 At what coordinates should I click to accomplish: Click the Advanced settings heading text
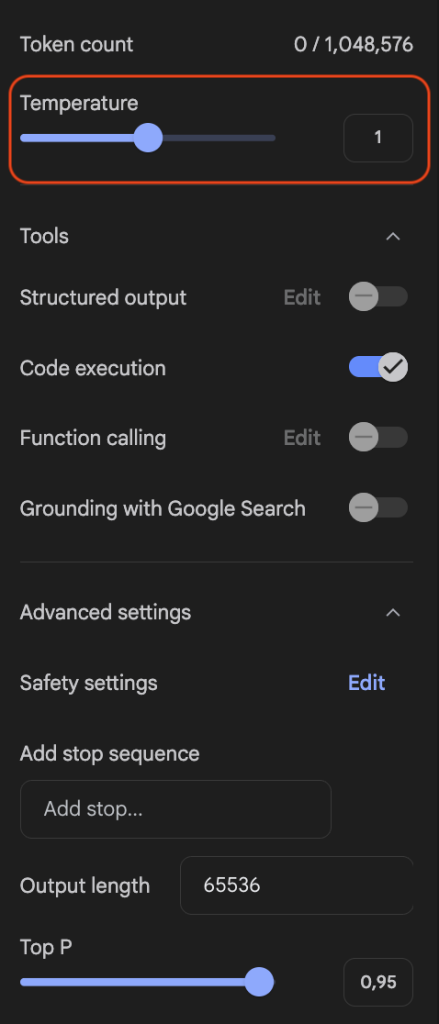pos(105,613)
